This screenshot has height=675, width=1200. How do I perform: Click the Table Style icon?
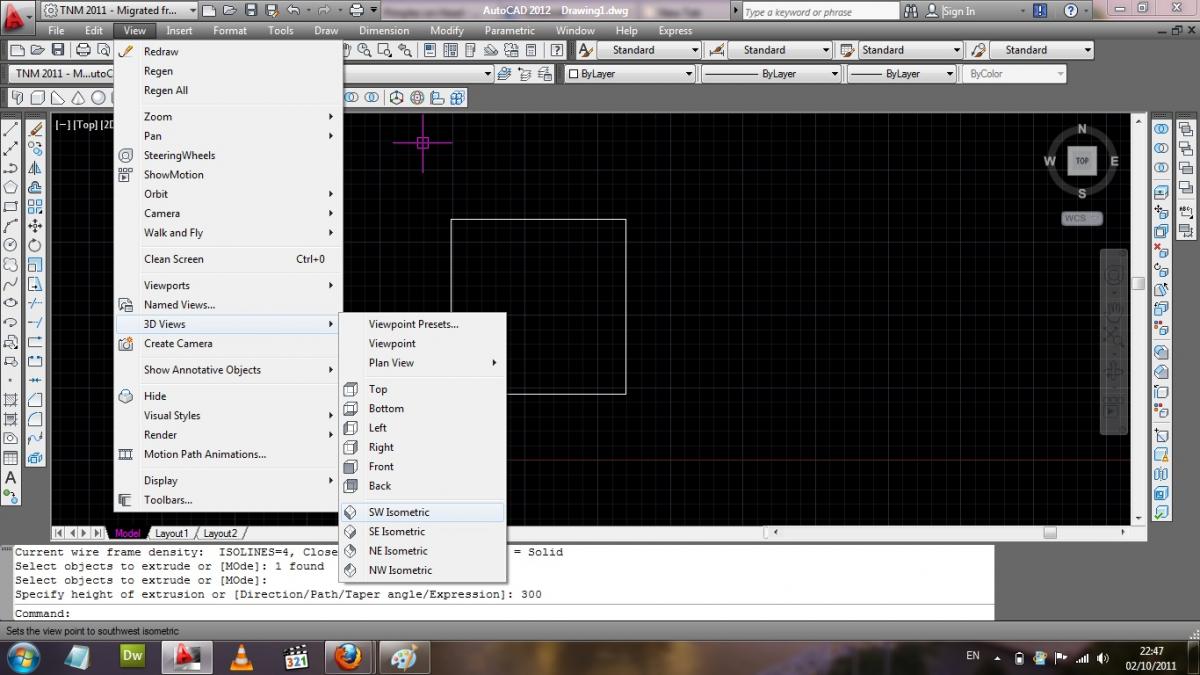point(847,50)
